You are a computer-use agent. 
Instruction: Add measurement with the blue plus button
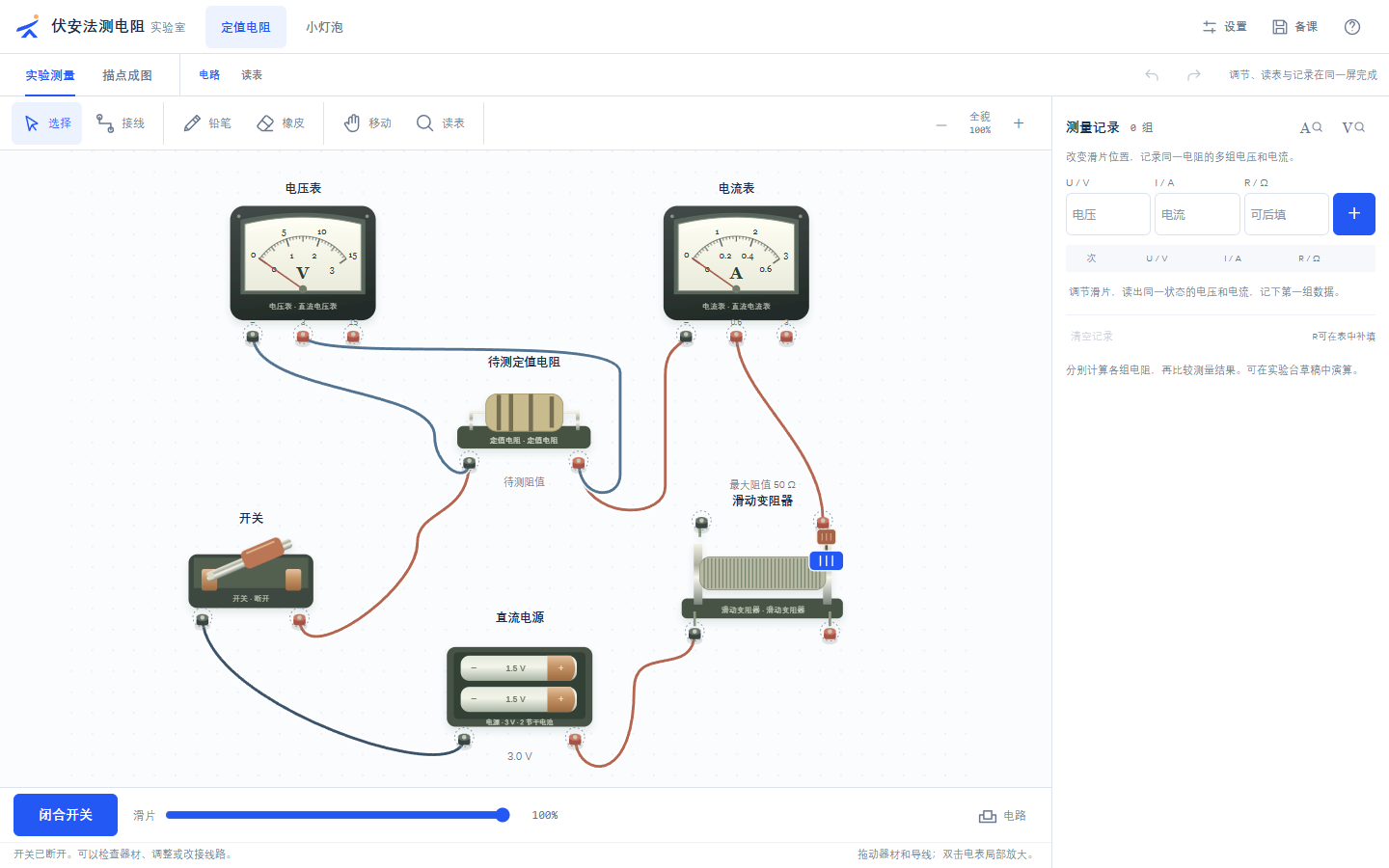pyautogui.click(x=1354, y=214)
